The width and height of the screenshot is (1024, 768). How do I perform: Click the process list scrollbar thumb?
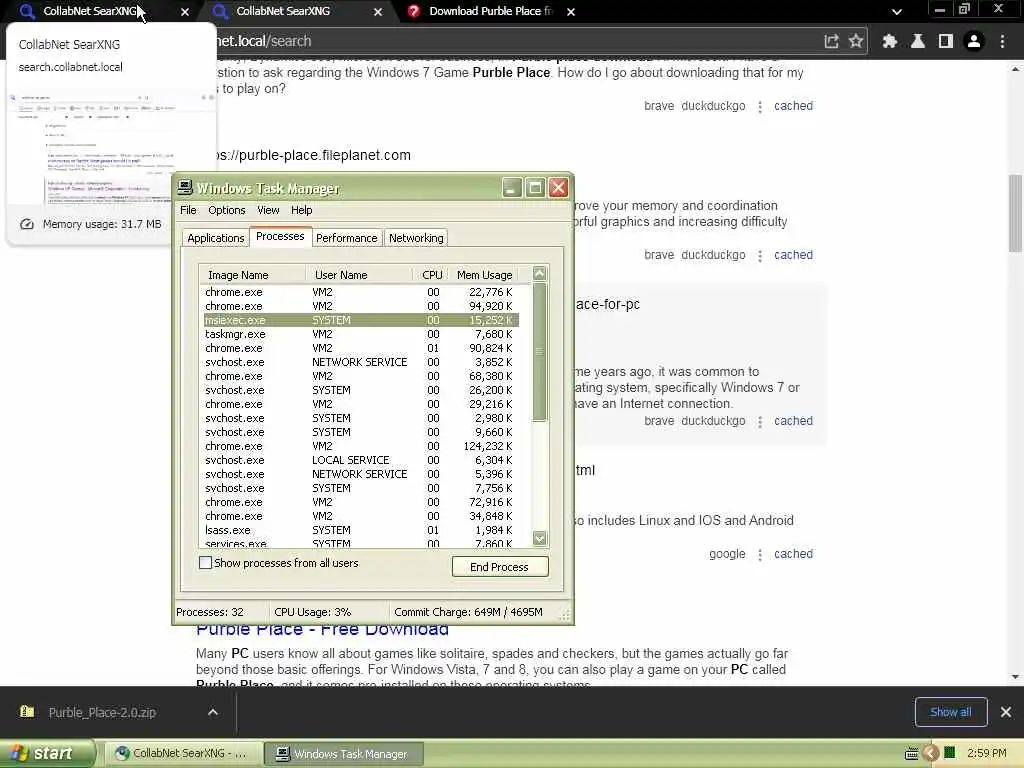(539, 352)
